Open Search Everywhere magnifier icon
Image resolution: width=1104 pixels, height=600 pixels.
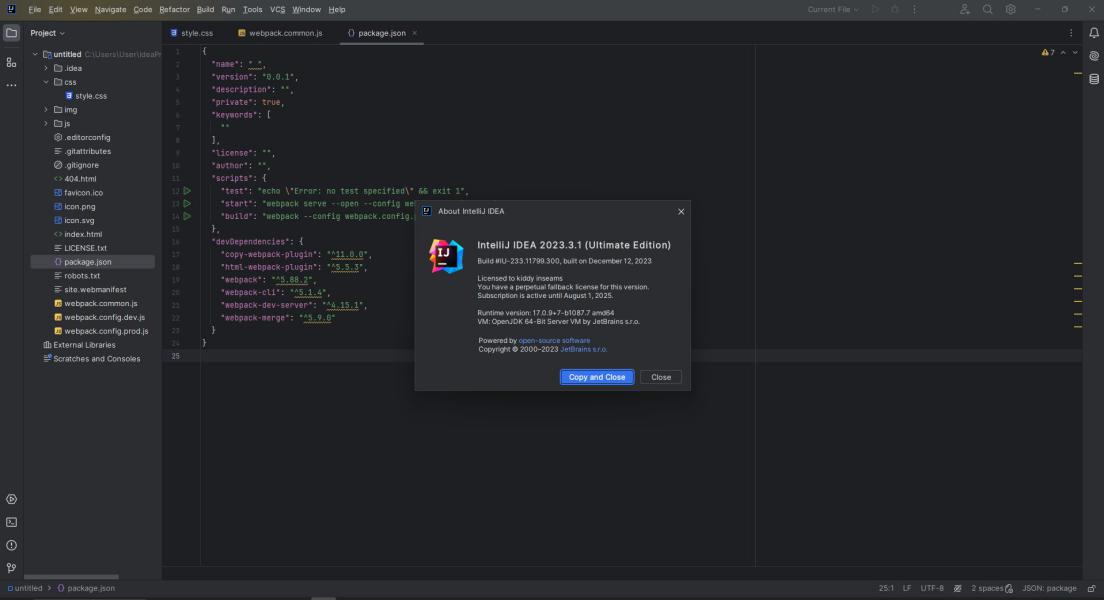point(988,10)
